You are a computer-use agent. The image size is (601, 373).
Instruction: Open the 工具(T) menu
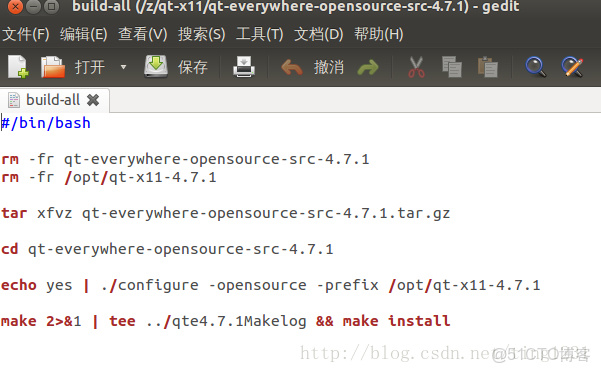click(x=259, y=34)
